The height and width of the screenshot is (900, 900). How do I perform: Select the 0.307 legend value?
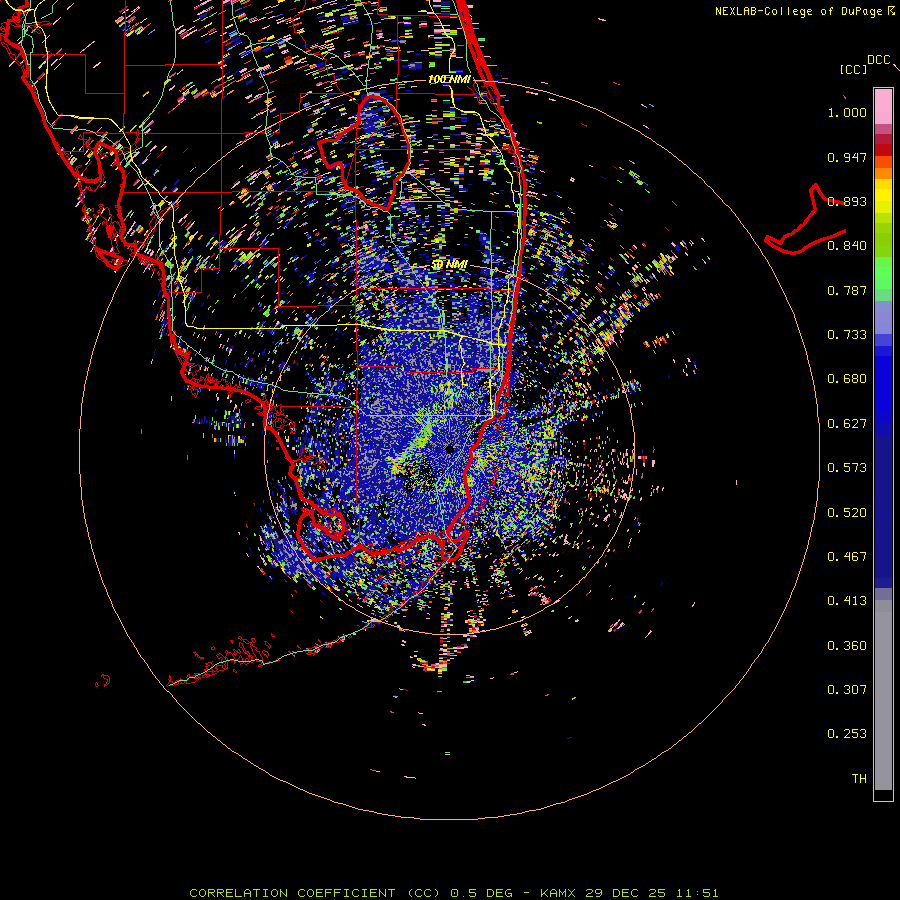[847, 690]
